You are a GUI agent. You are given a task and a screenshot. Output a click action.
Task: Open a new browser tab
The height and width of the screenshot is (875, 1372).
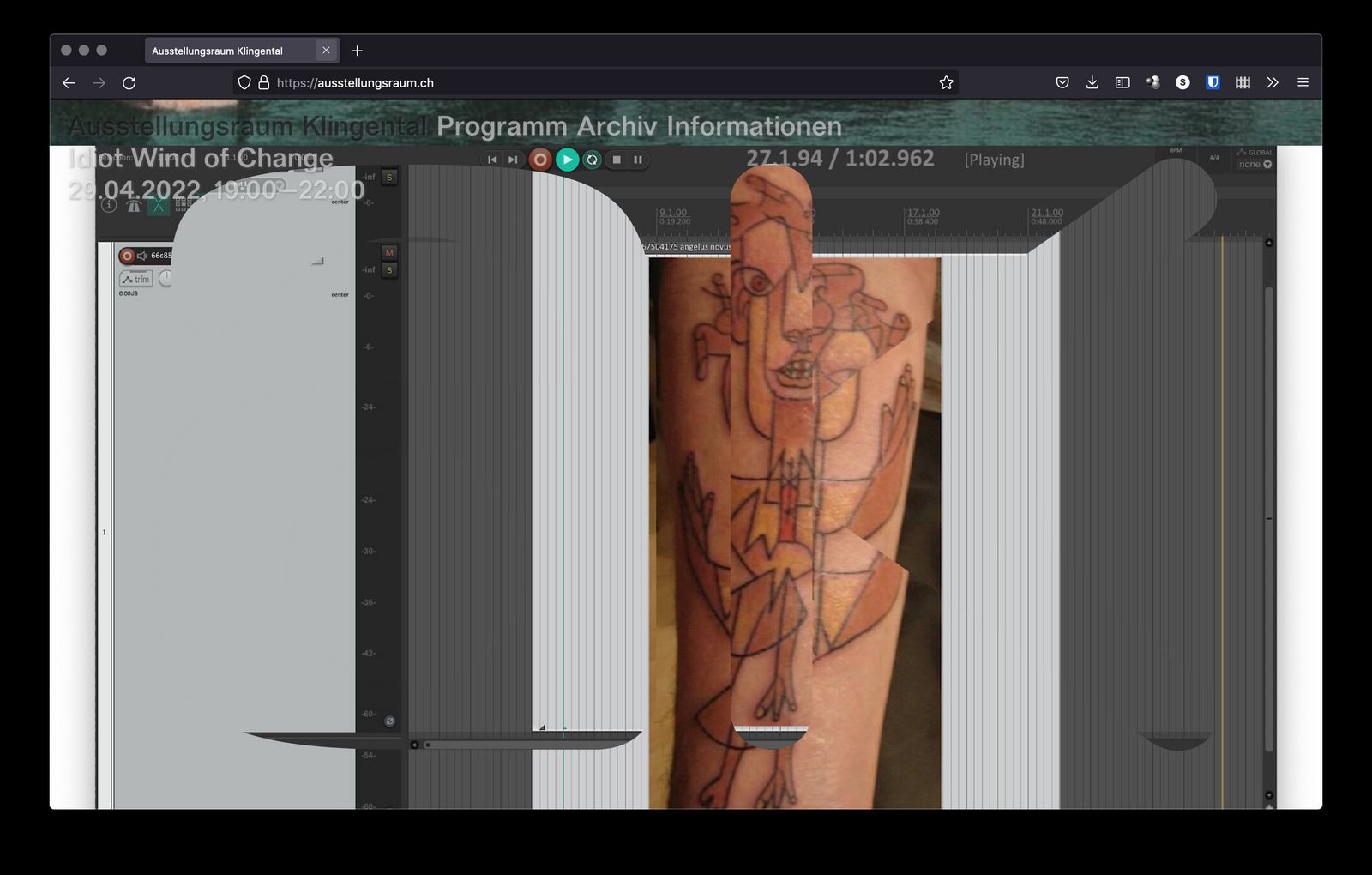[x=358, y=51]
